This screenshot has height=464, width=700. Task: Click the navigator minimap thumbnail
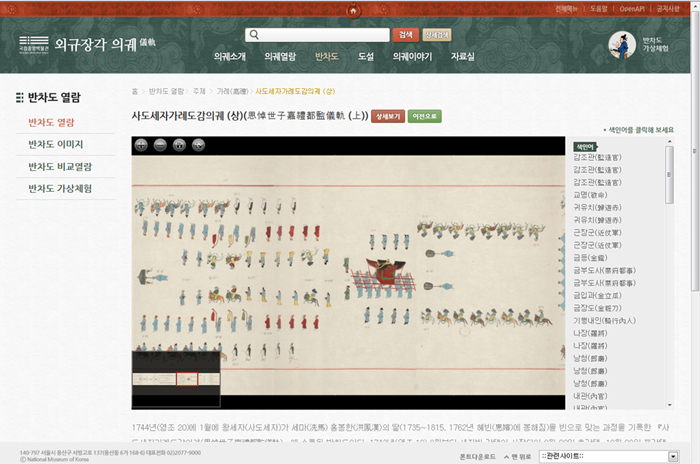[x=176, y=379]
